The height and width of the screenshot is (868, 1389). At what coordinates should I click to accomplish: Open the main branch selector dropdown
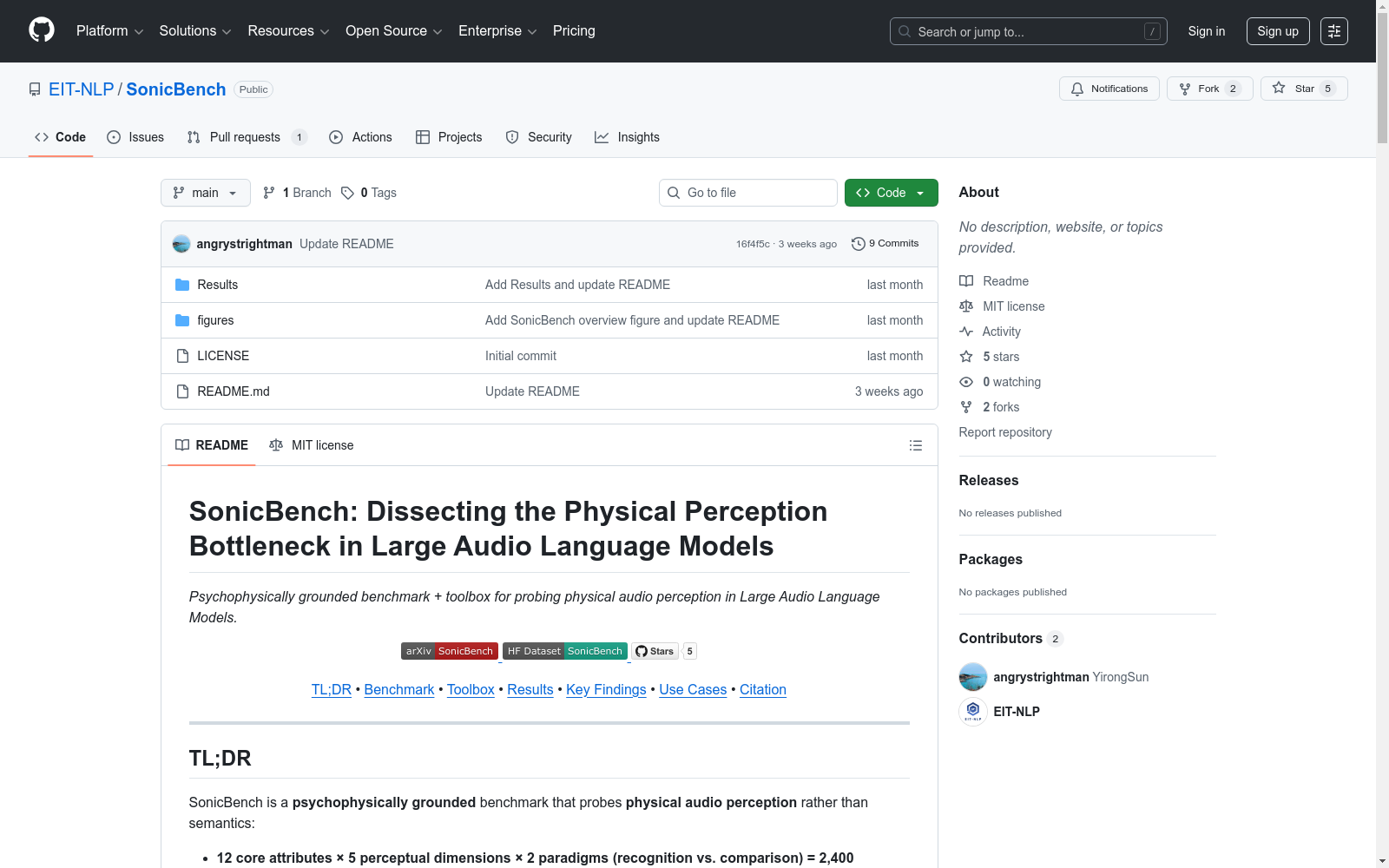pyautogui.click(x=206, y=193)
